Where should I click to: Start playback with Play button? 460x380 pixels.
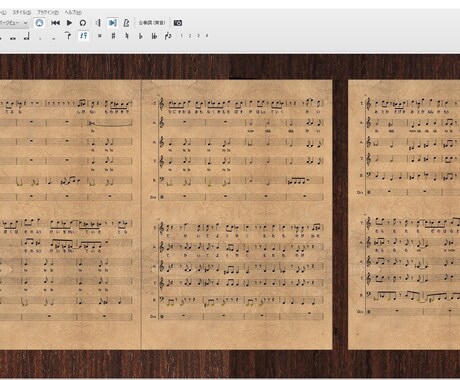tap(69, 23)
